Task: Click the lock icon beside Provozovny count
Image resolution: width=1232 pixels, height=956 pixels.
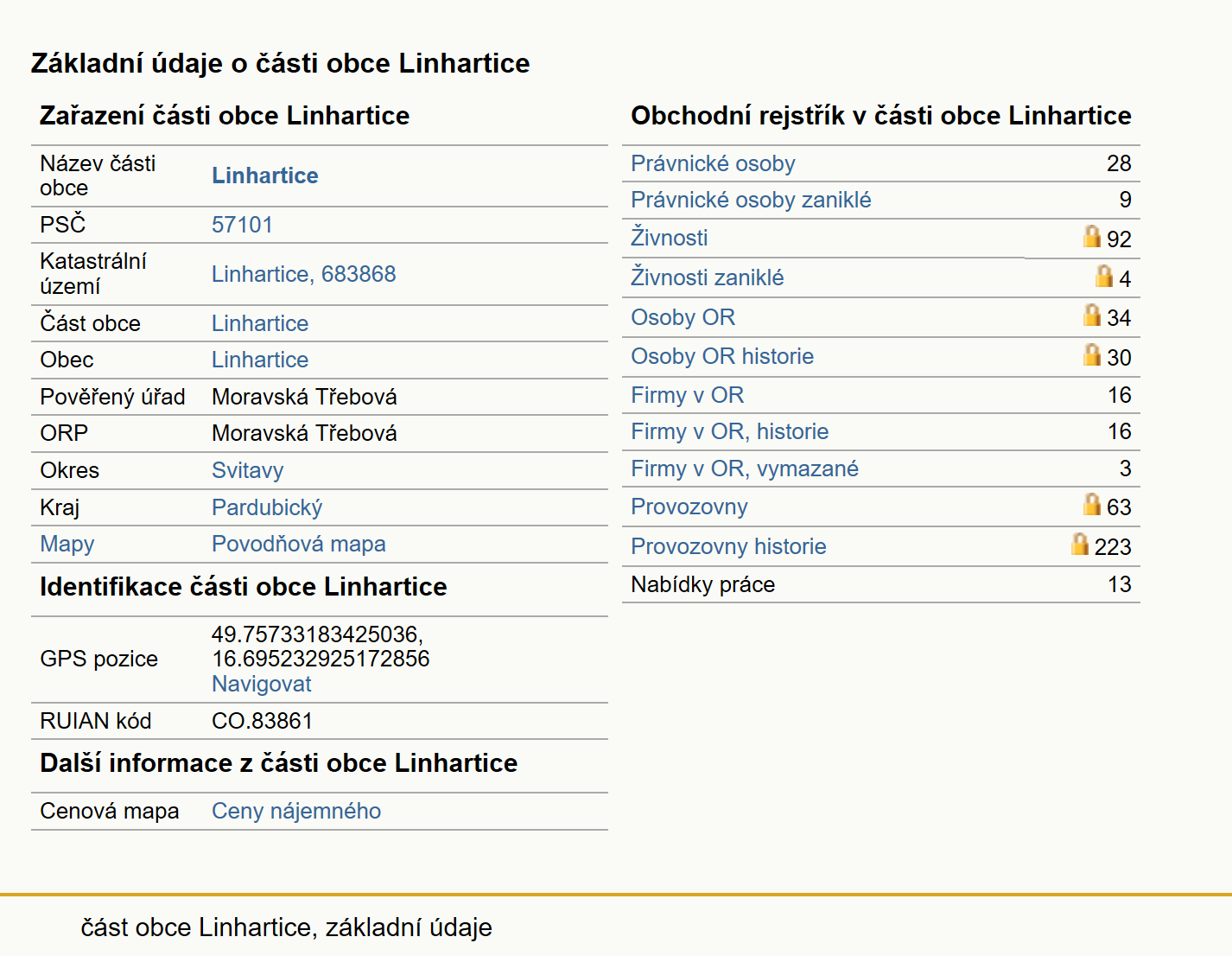Action: tap(1092, 504)
